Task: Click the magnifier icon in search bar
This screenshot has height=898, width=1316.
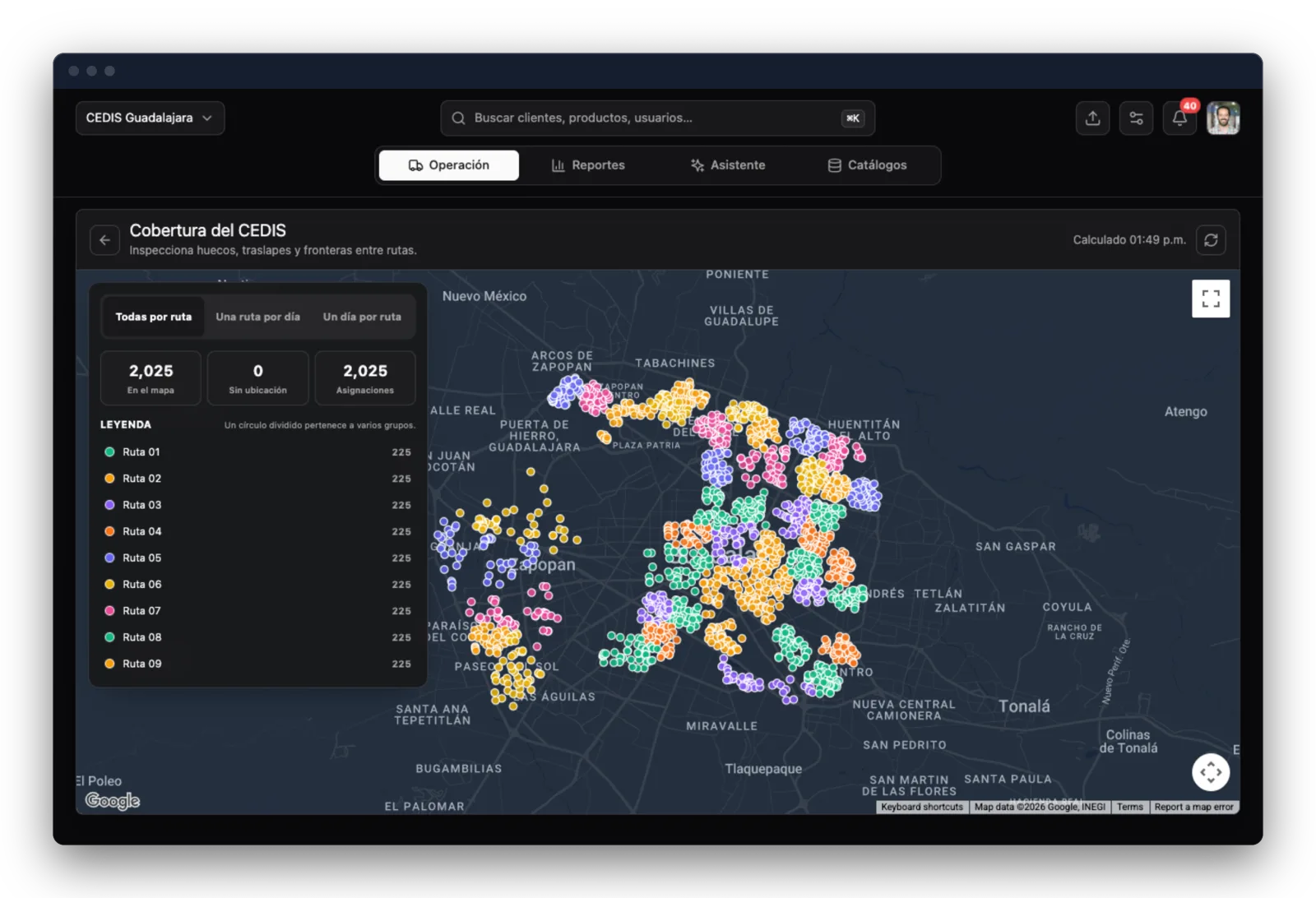Action: coord(459,118)
